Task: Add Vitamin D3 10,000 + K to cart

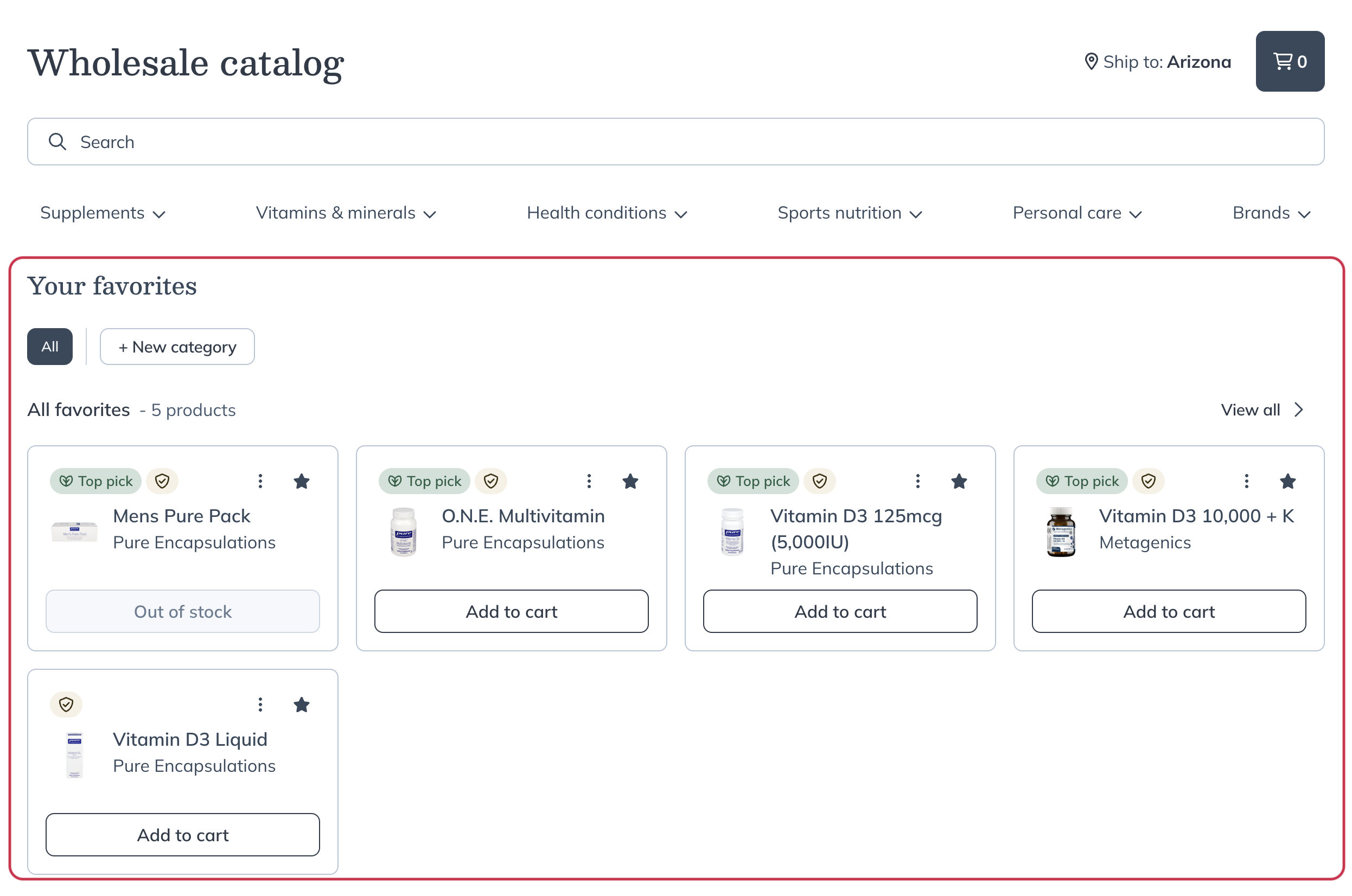Action: pyautogui.click(x=1168, y=611)
